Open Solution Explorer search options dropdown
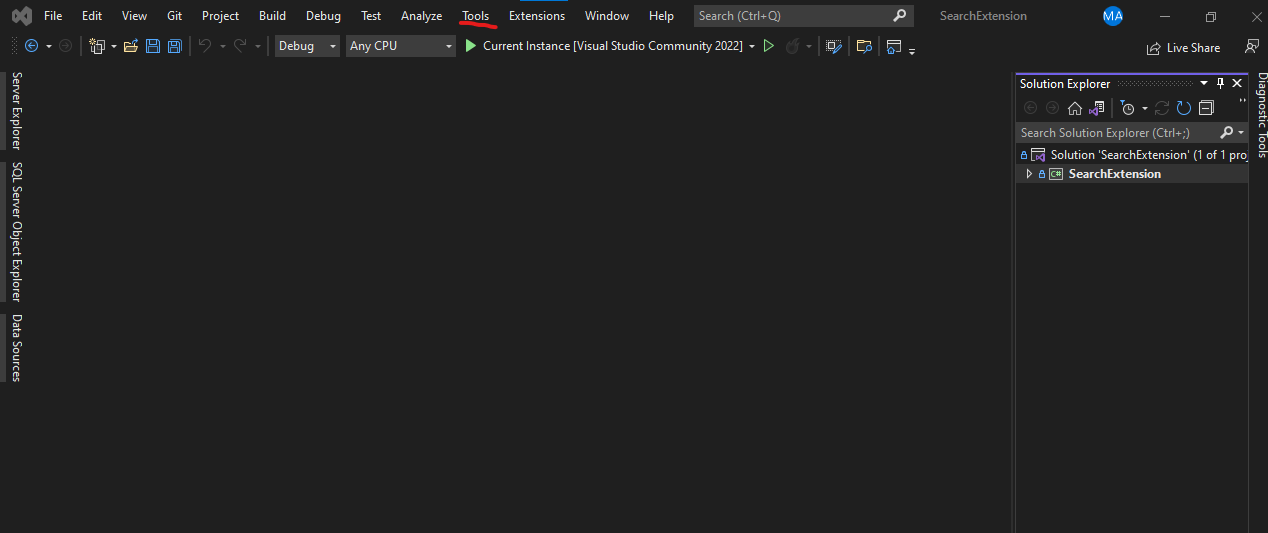The width and height of the screenshot is (1268, 533). click(1241, 132)
